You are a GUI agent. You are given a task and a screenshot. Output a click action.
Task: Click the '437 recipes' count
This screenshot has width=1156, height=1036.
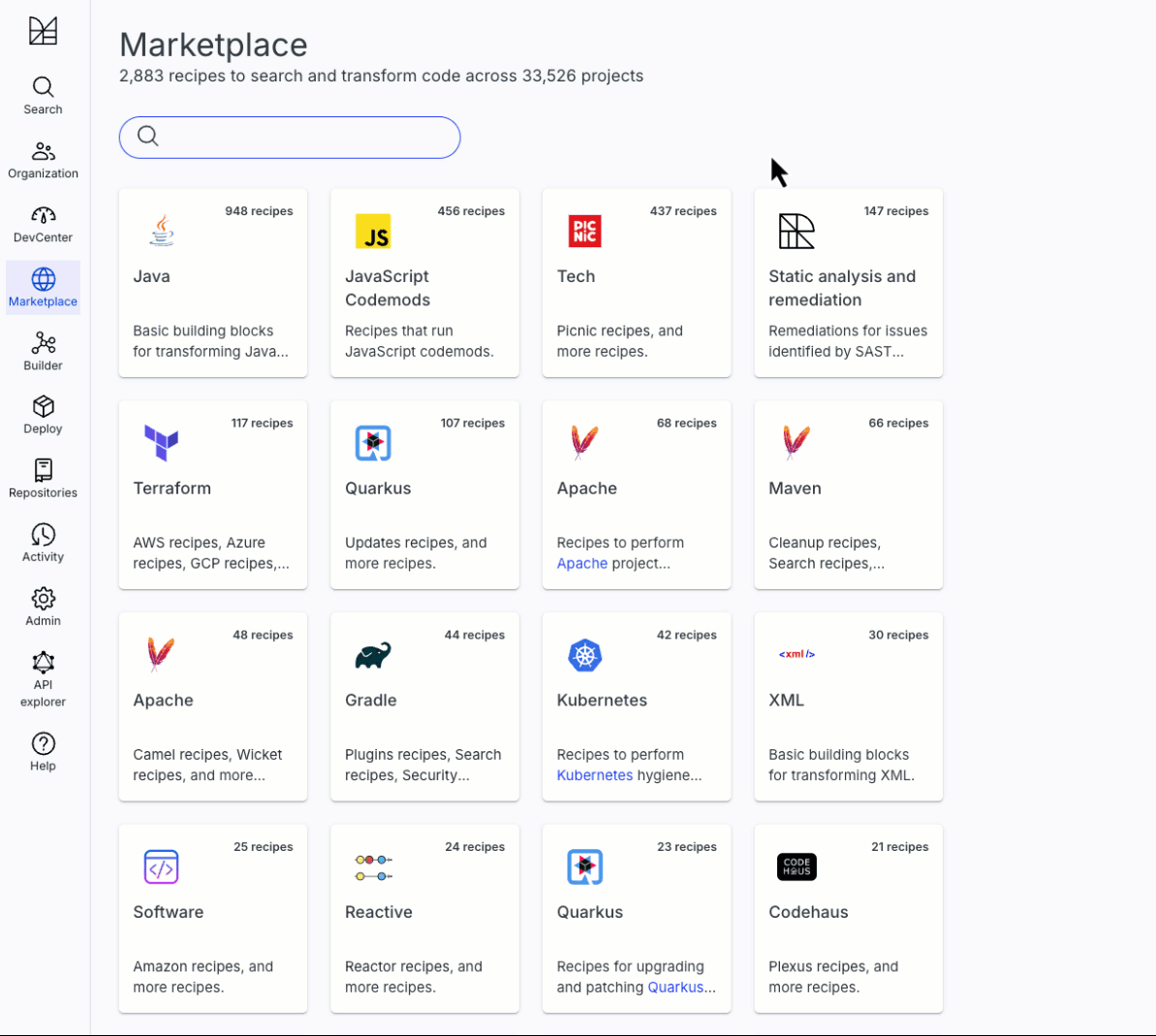point(683,211)
